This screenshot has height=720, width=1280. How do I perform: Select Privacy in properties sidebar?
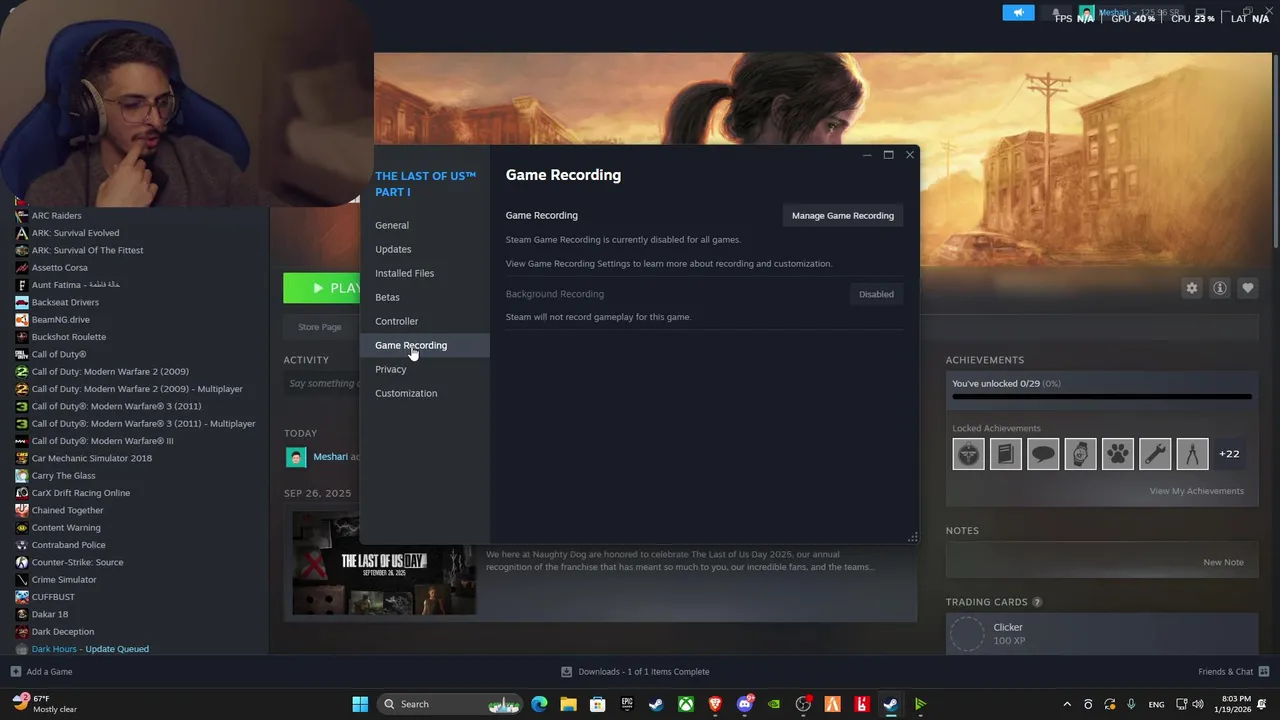pos(390,369)
